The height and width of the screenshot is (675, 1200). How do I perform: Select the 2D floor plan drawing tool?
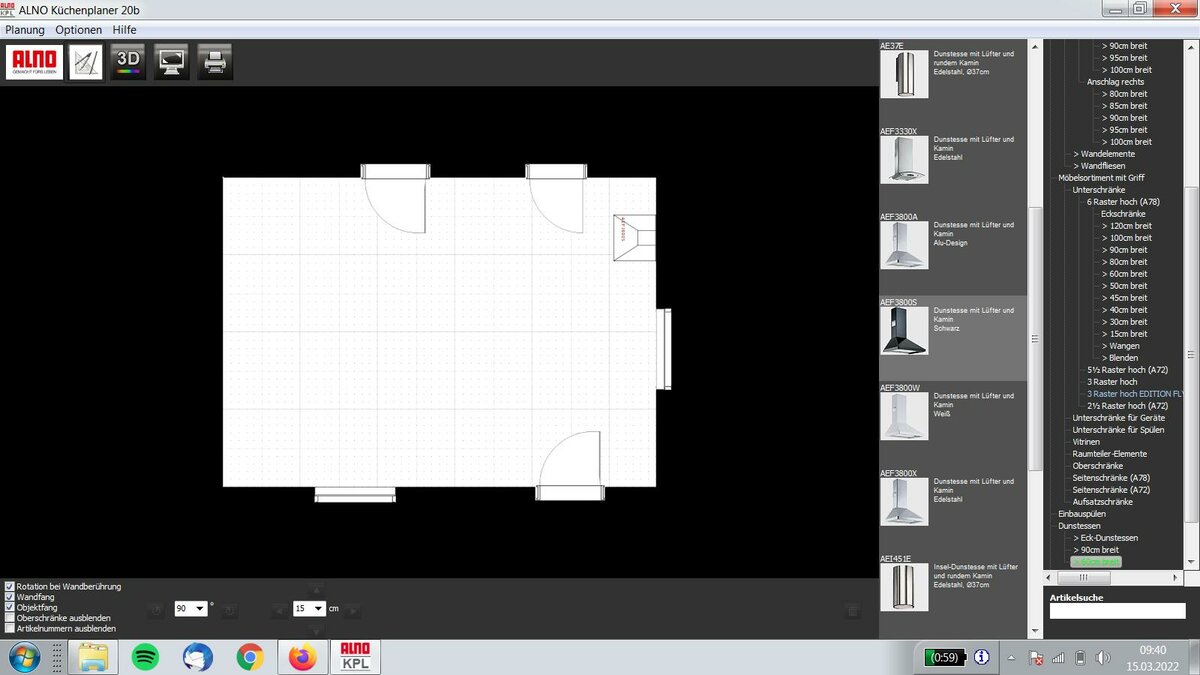[x=86, y=62]
